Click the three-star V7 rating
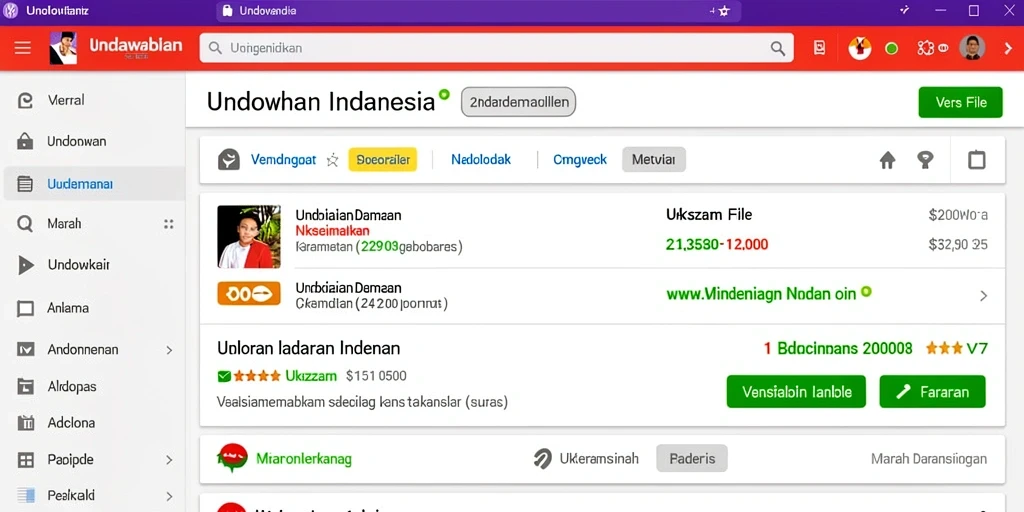Viewport: 1024px width, 512px height. pyautogui.click(x=944, y=348)
